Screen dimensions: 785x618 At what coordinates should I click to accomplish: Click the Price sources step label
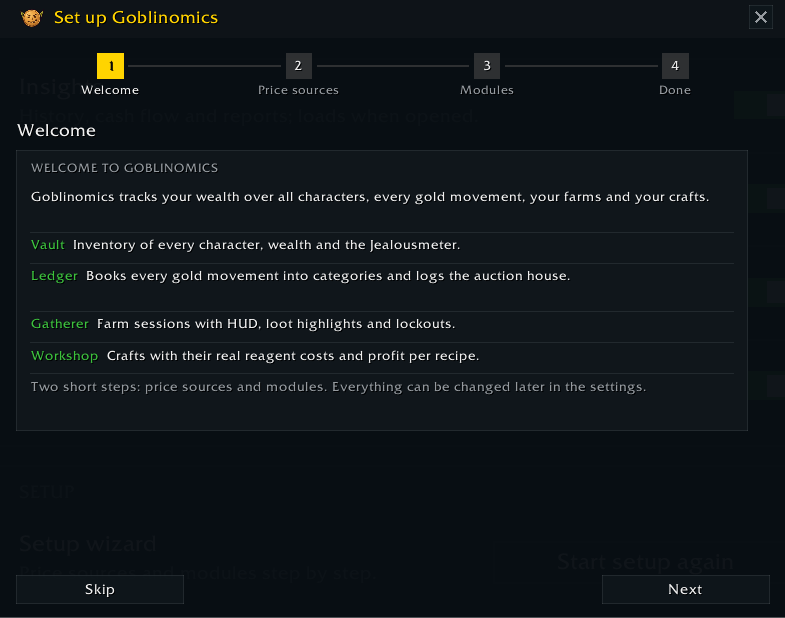click(x=298, y=90)
